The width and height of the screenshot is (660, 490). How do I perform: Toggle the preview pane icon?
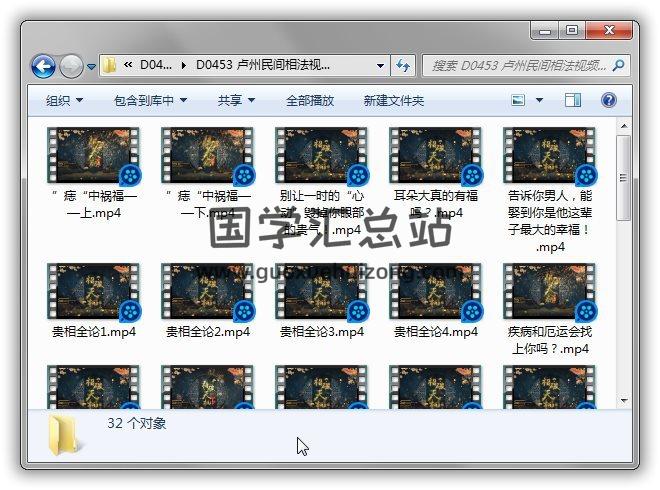pos(573,101)
